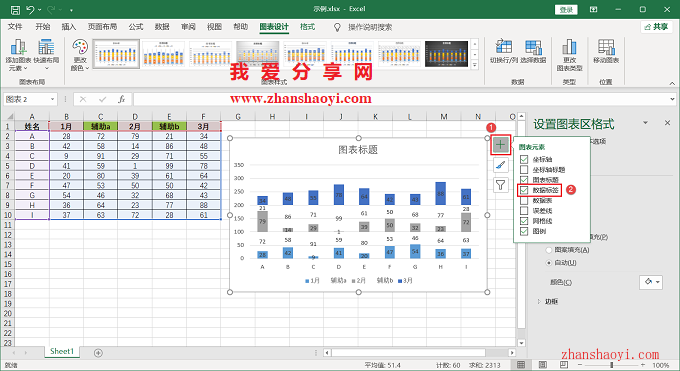Switch to Page Layout view icon
Image resolution: width=680 pixels, height=371 pixels.
point(543,364)
